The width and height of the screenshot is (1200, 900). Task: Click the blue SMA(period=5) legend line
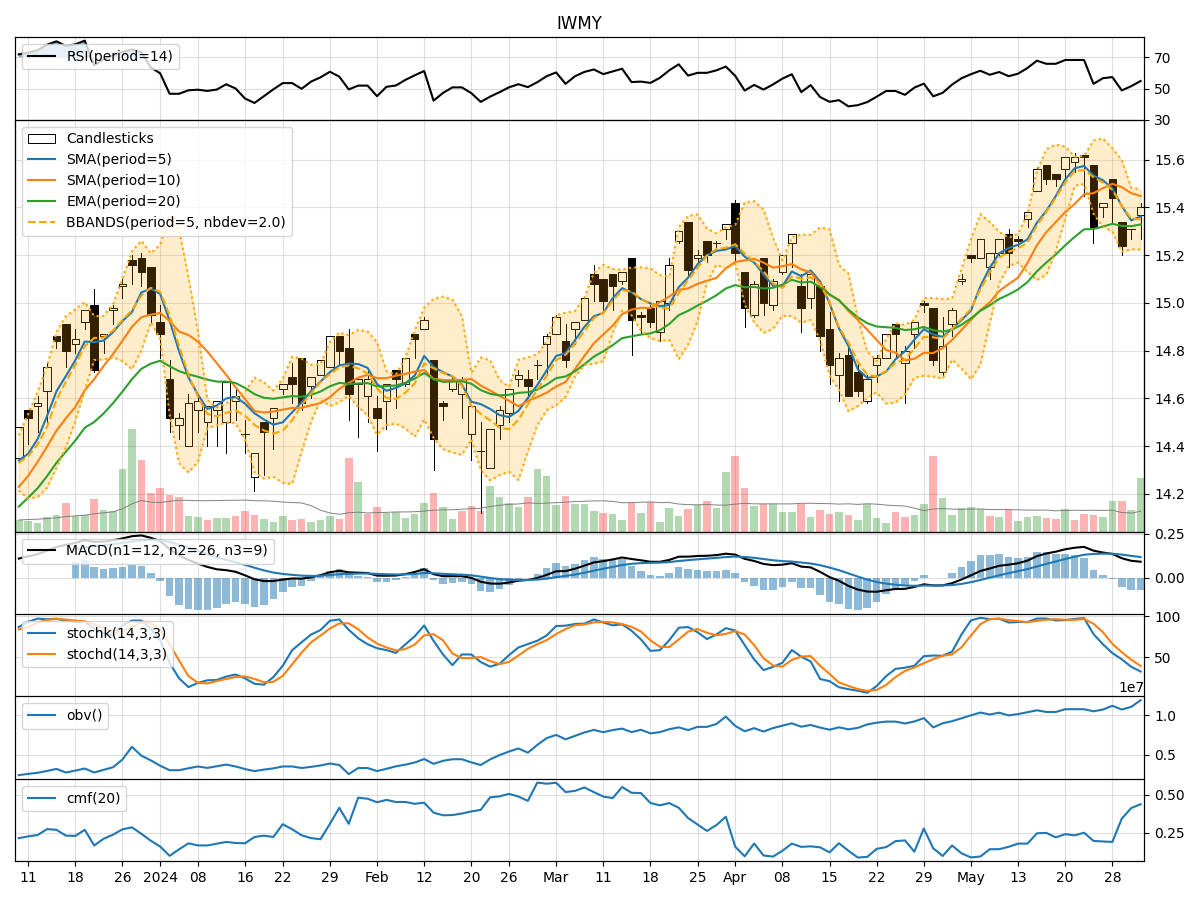coord(42,160)
